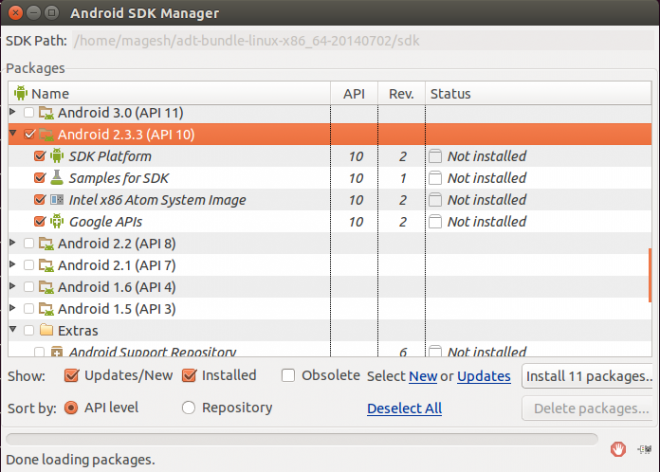
Task: Click the Android 2.2 (API 8) folder icon
Action: (x=45, y=243)
